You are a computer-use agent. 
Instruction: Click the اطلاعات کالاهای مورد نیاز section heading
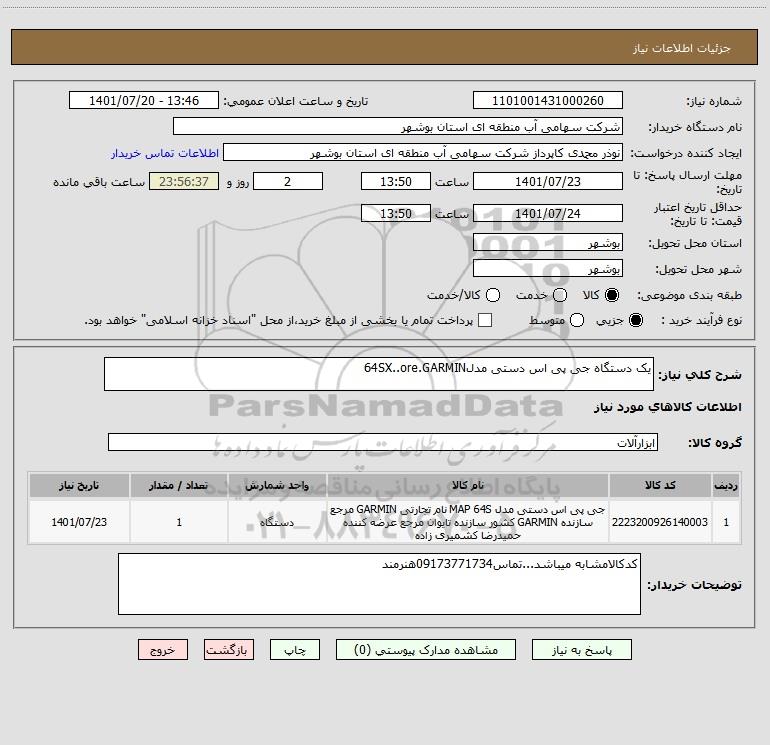(667, 407)
